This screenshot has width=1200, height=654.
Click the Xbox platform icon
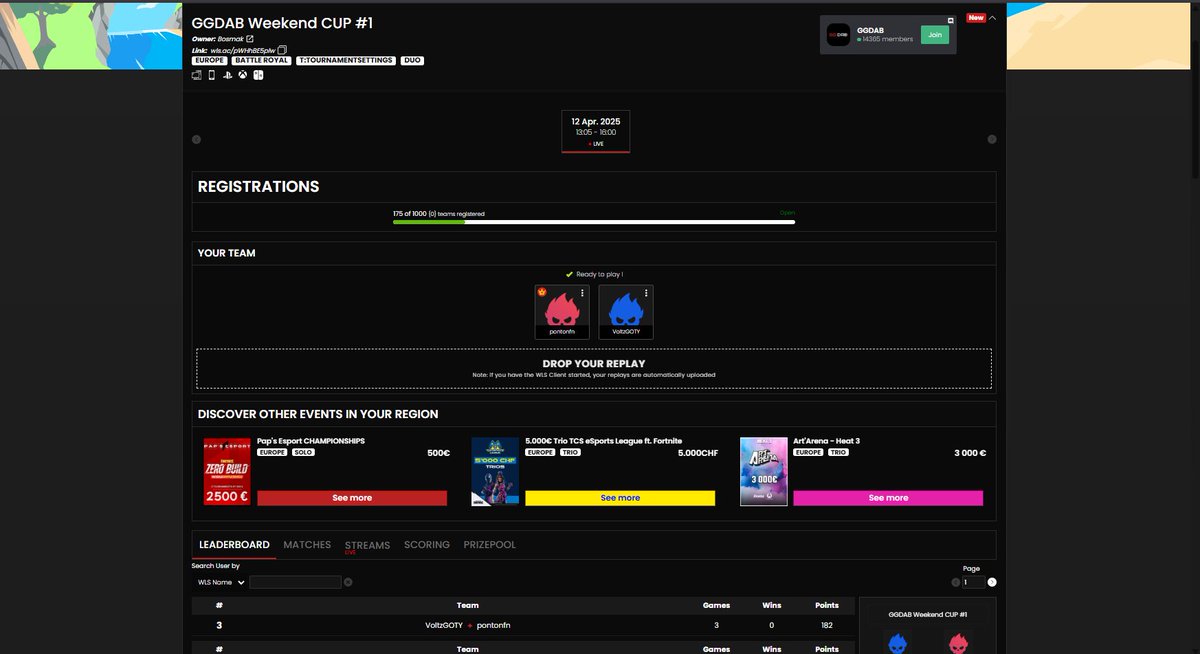point(243,74)
